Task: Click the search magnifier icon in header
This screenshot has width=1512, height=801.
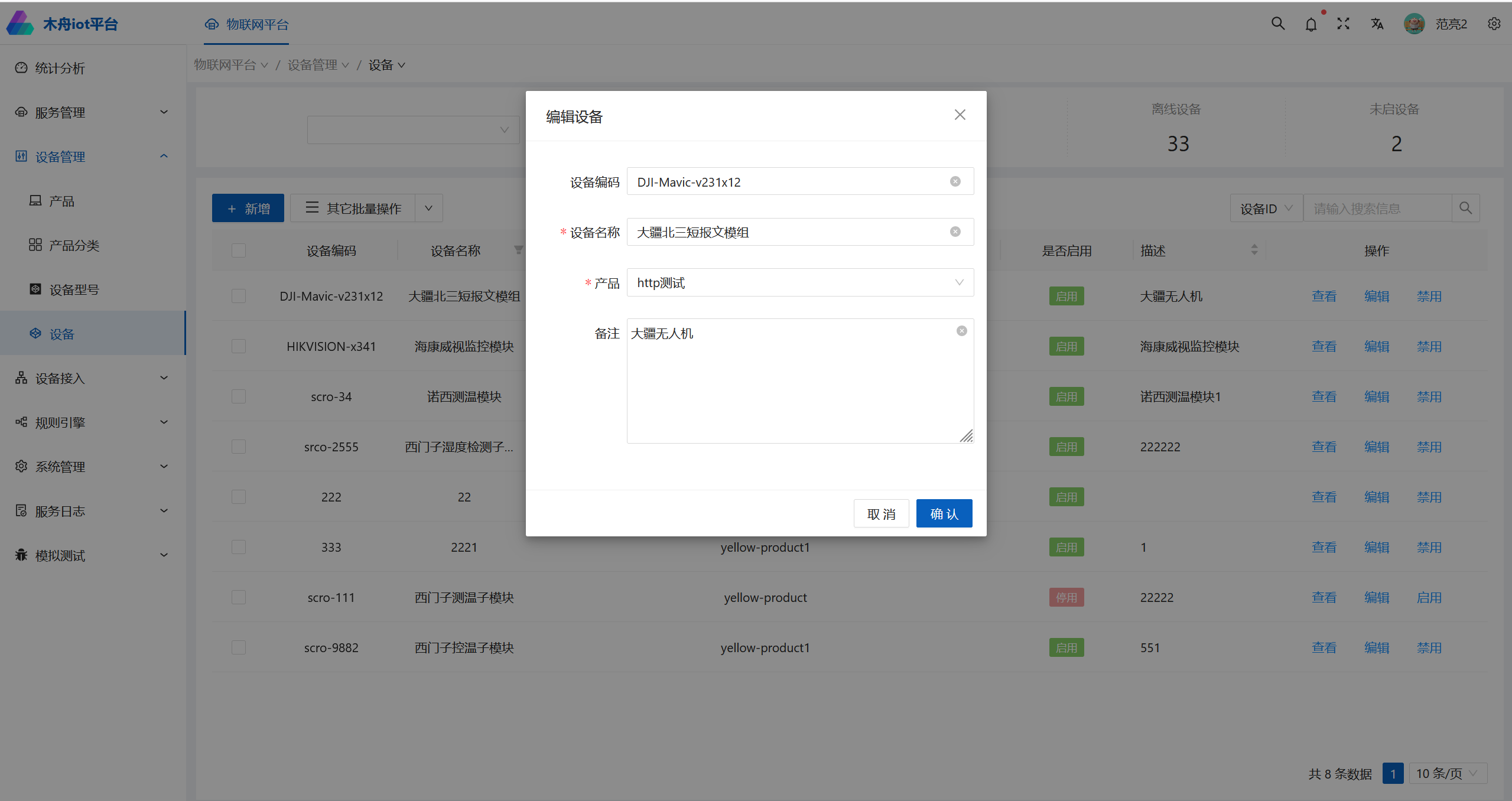Action: point(1277,24)
